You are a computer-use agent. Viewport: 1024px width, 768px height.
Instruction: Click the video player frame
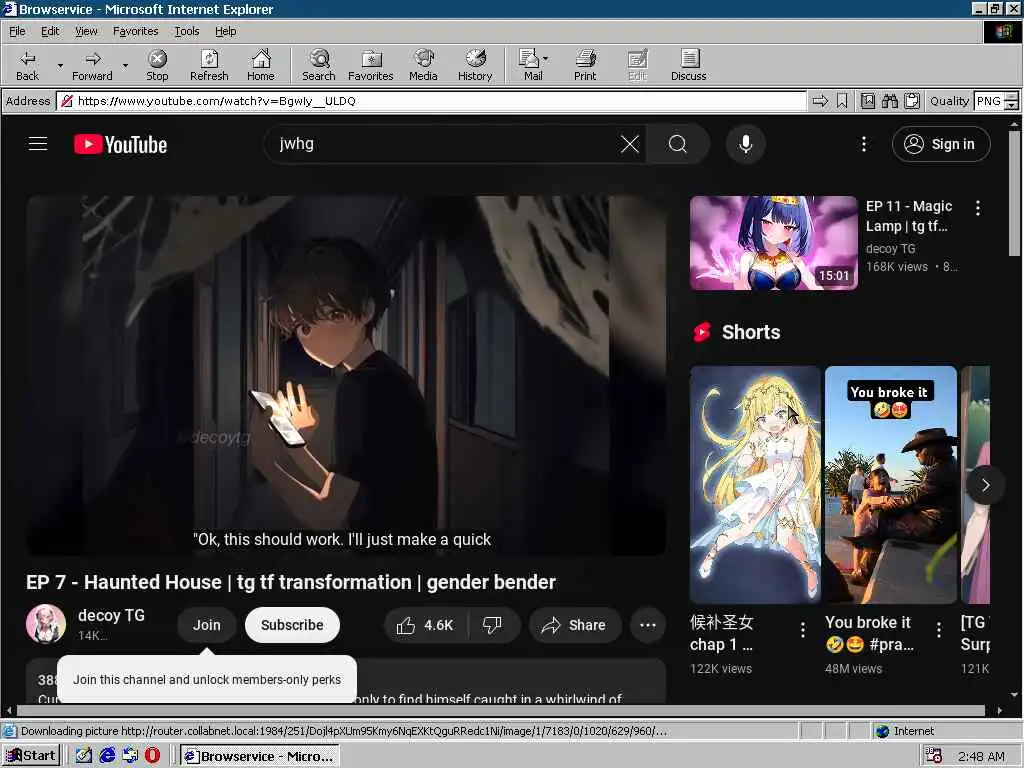(346, 376)
